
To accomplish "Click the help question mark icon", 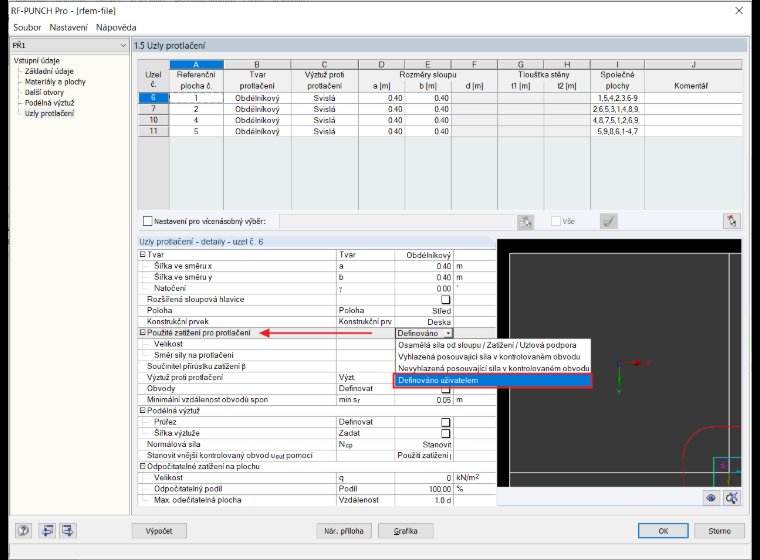I will point(23,530).
